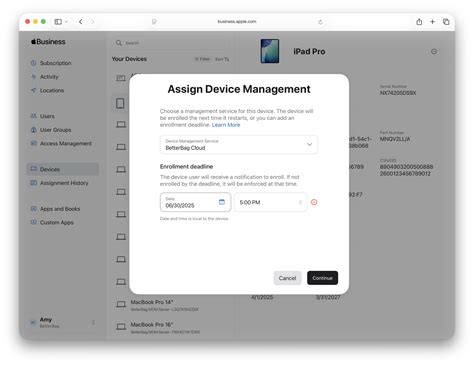Click the laptop icon for MacBook Pro 14"
Screen dimensions: 474x365
[121, 304]
